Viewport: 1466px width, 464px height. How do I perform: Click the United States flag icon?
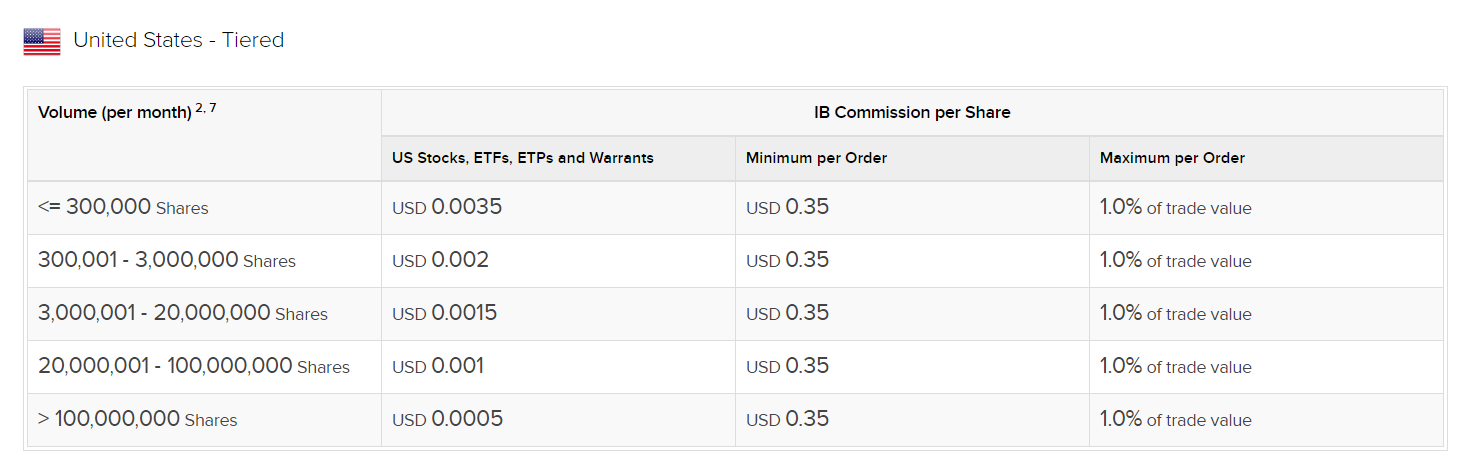coord(42,41)
